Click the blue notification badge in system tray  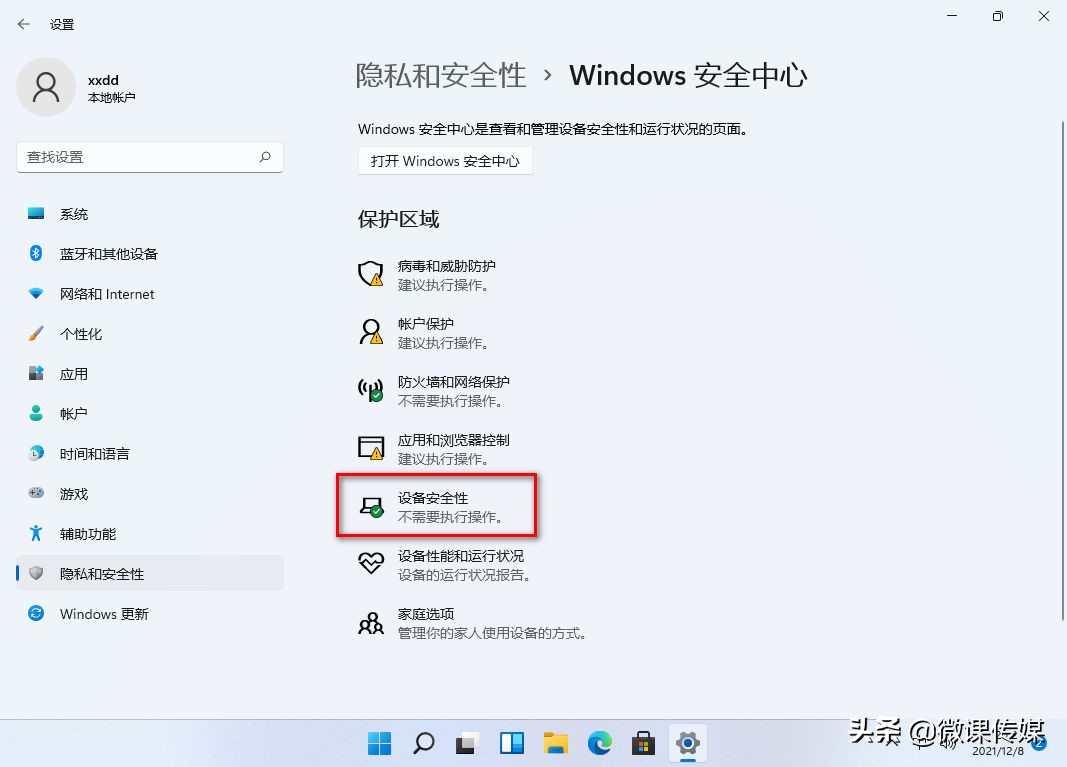click(1039, 743)
